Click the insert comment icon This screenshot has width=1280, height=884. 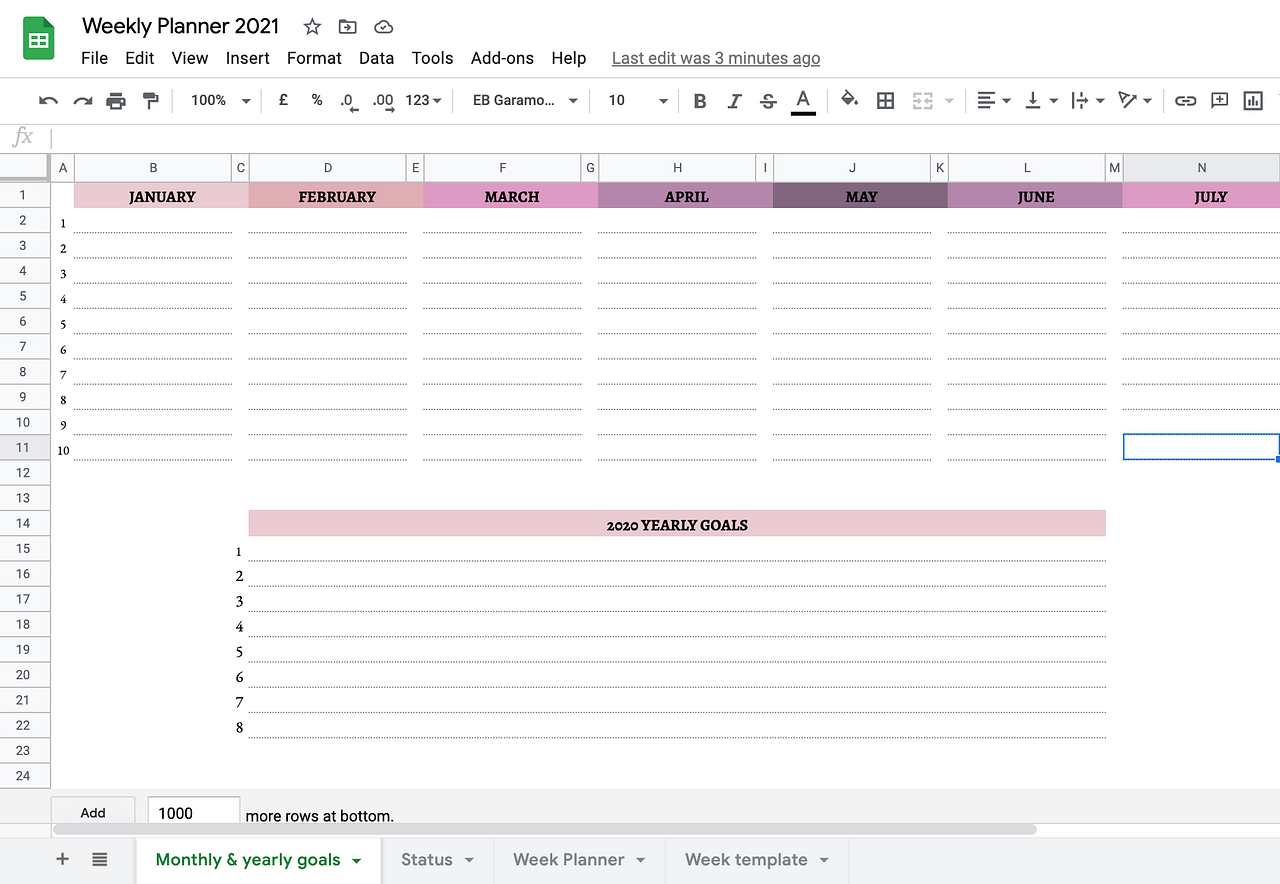1218,100
